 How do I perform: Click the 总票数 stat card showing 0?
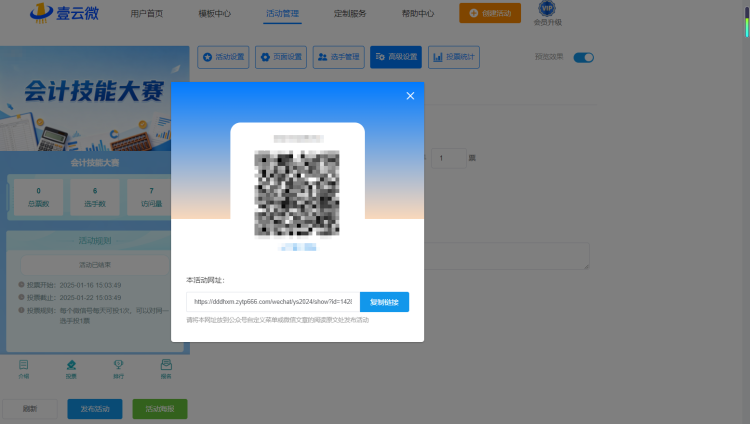(39, 197)
